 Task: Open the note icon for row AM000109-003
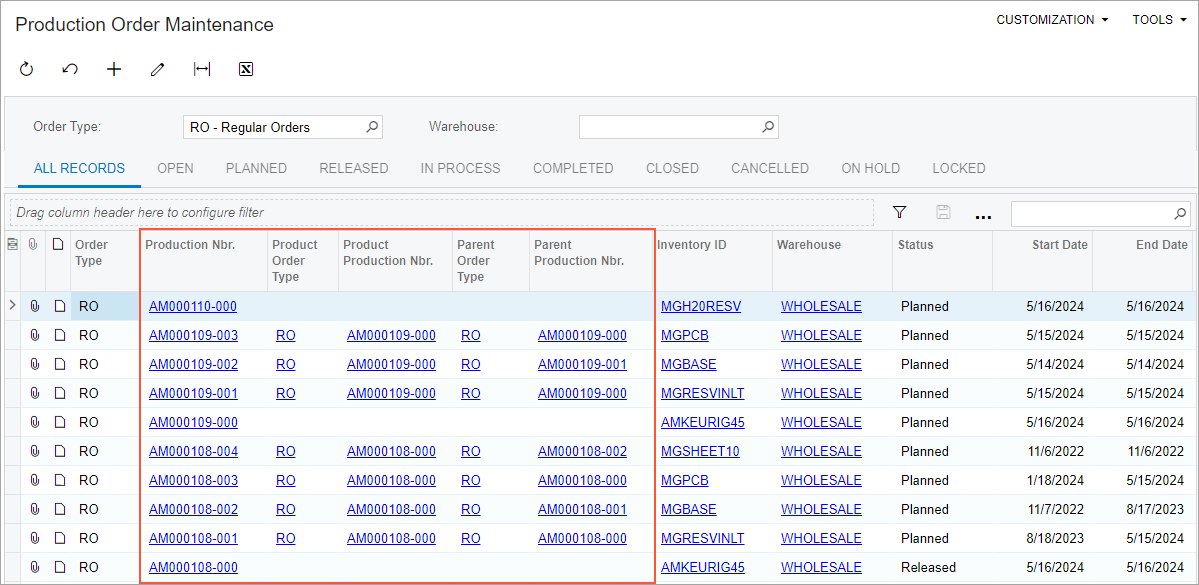58,335
